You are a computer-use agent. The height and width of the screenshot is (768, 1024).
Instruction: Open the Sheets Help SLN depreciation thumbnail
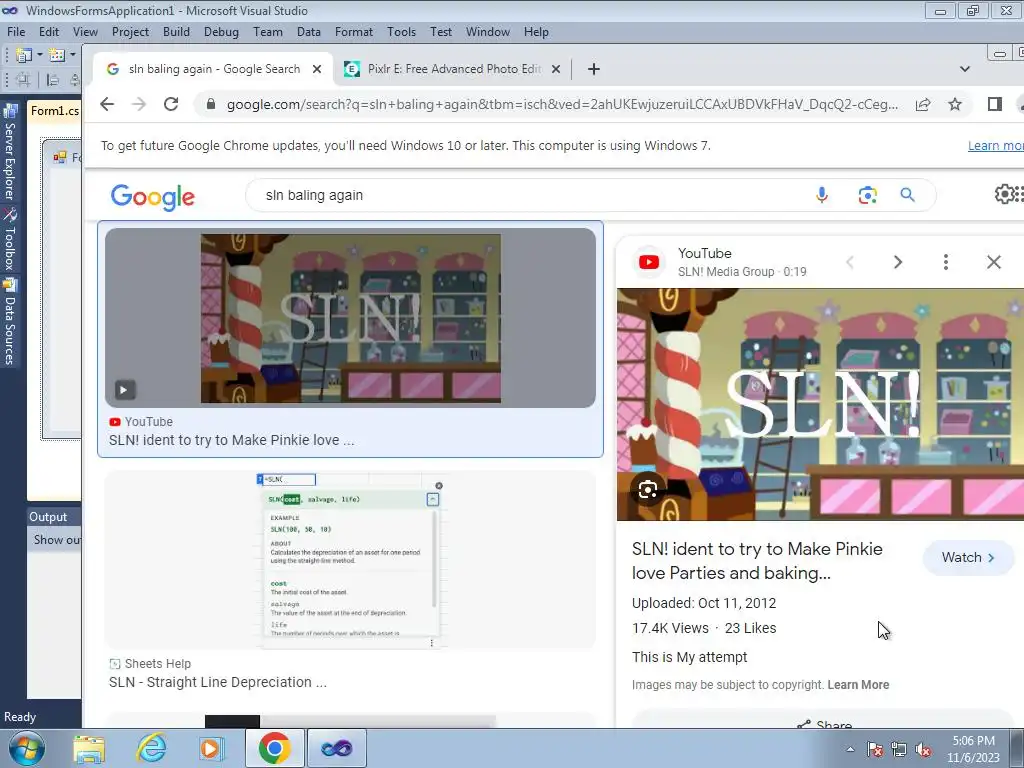tap(350, 560)
